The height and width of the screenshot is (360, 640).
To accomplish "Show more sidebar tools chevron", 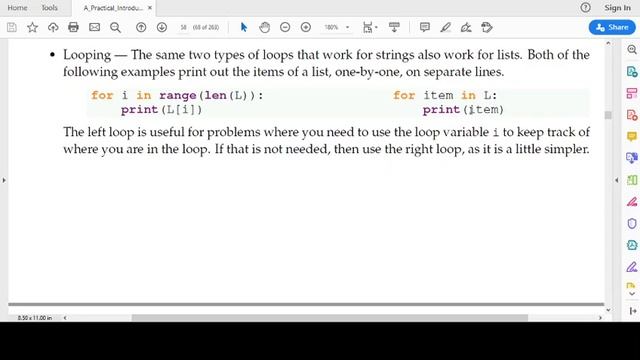I will pyautogui.click(x=632, y=294).
